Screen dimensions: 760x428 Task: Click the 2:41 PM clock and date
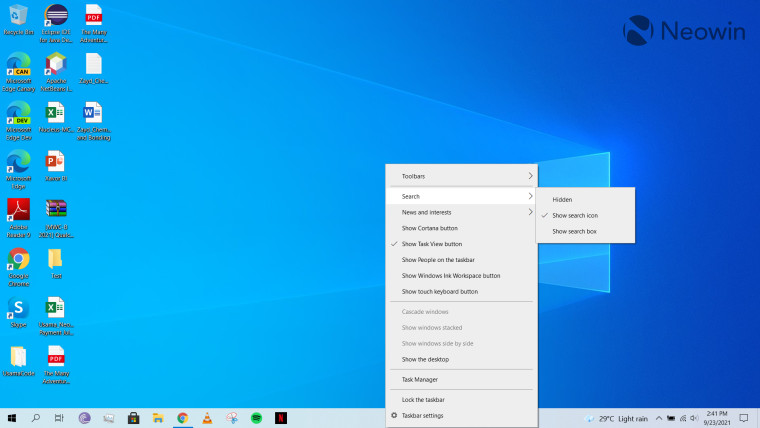click(717, 418)
